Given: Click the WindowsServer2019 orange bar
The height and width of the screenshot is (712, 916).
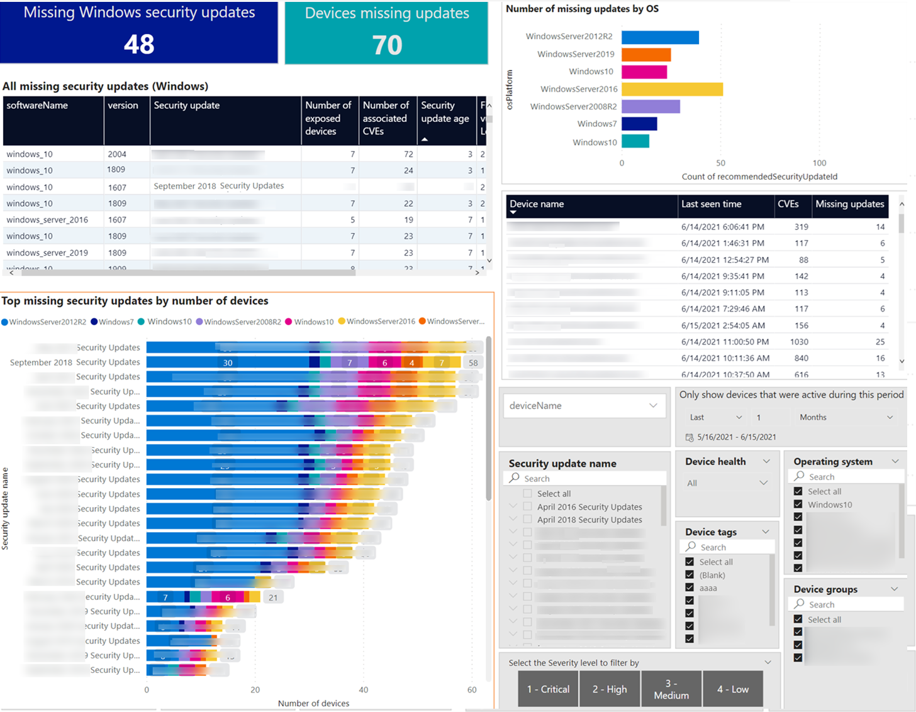Looking at the screenshot, I should coord(646,55).
